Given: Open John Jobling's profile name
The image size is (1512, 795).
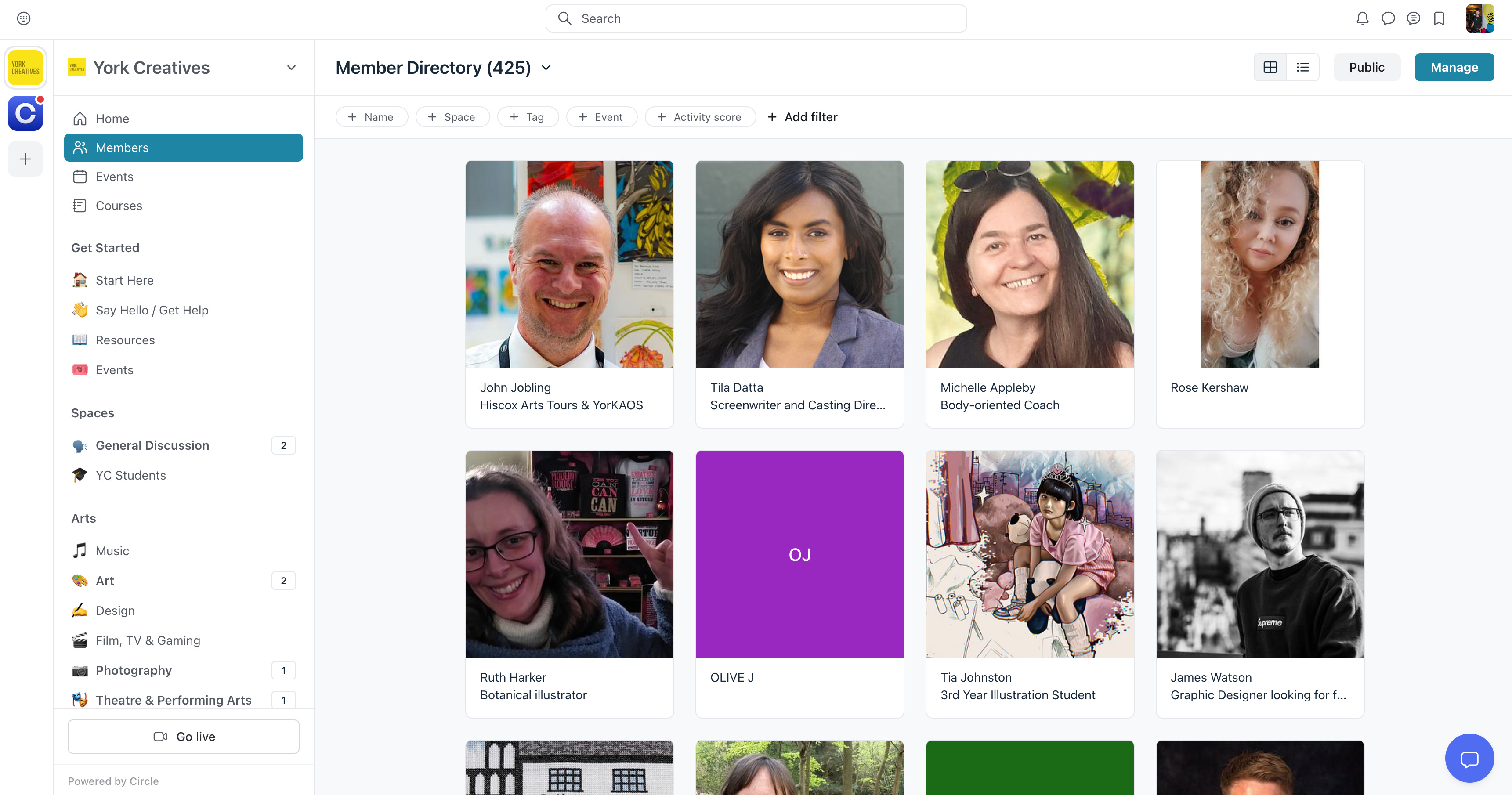Looking at the screenshot, I should (515, 388).
